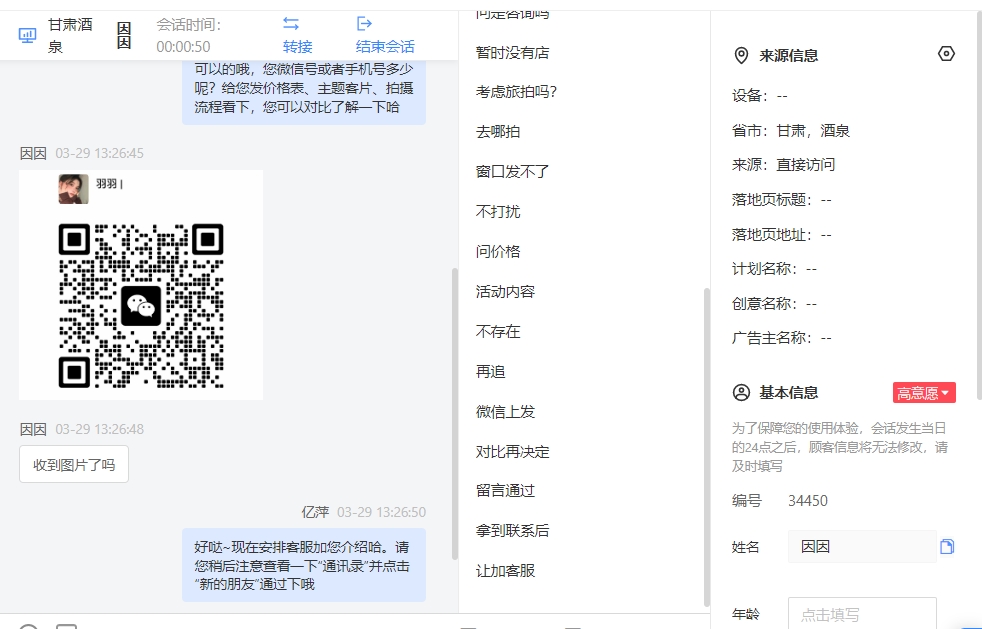
Task: Click the 计划名称 row
Action: coord(774,269)
